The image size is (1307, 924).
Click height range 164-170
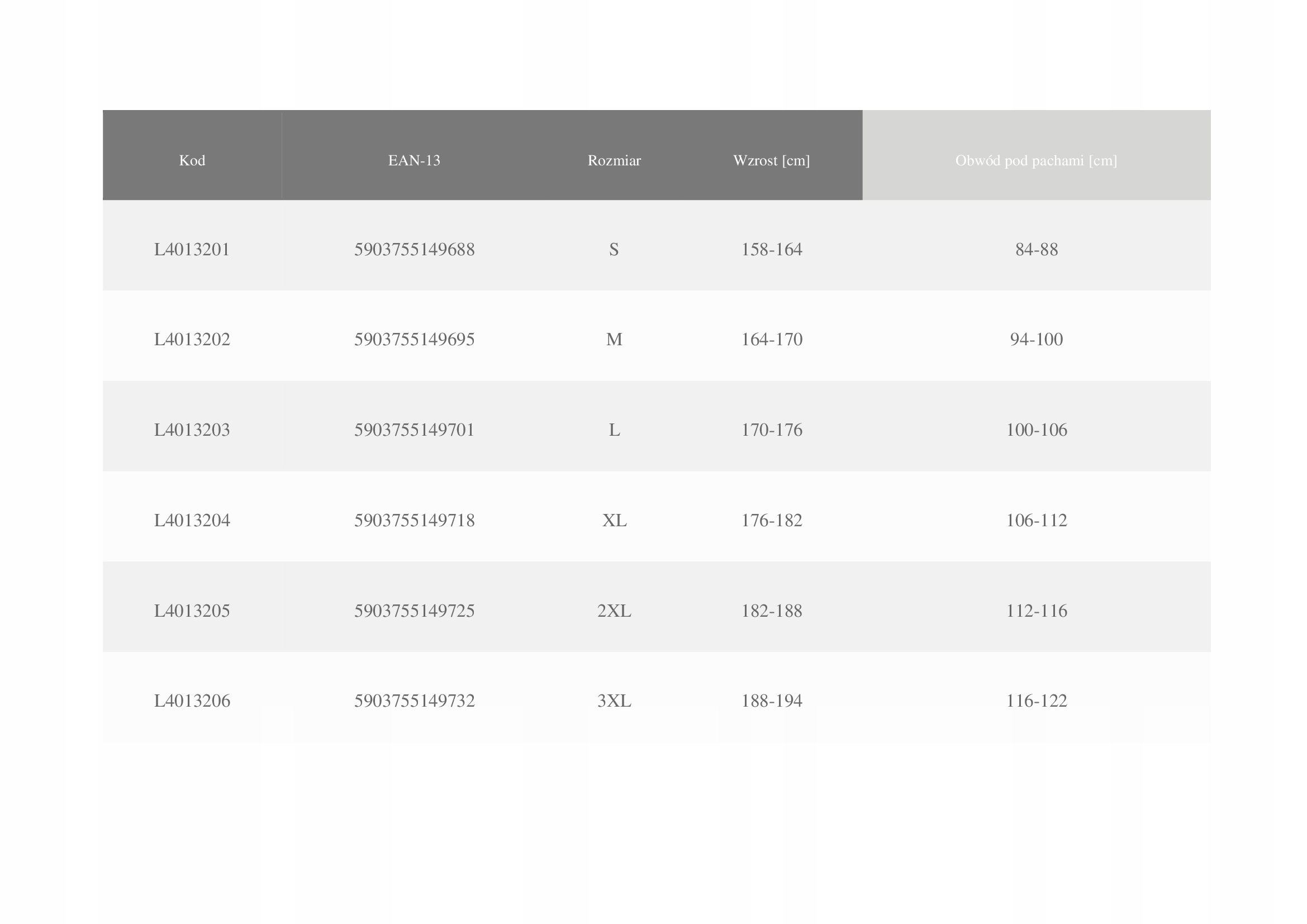[771, 339]
